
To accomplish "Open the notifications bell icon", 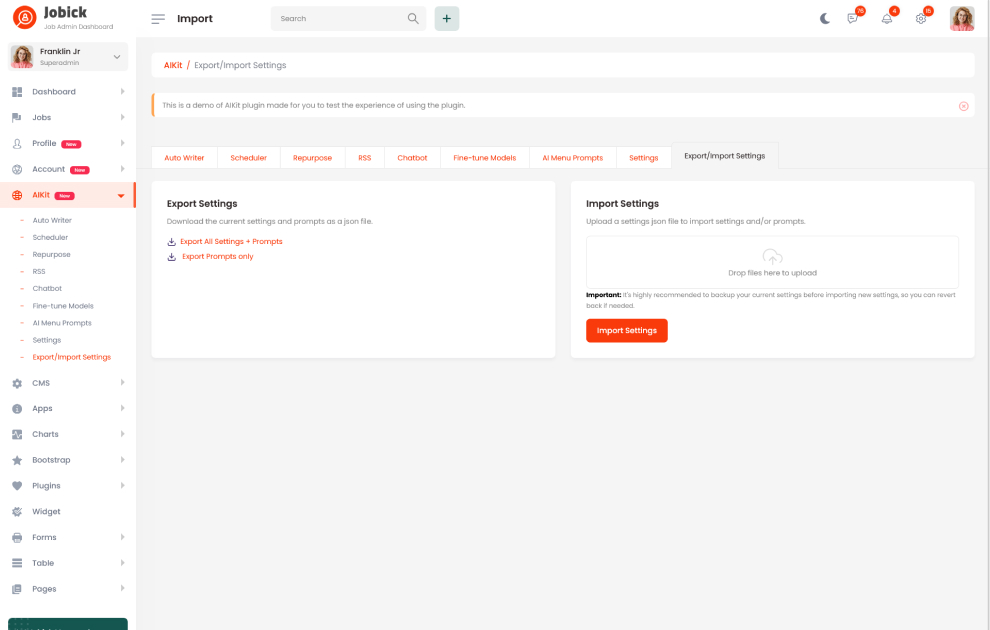I will click(887, 19).
